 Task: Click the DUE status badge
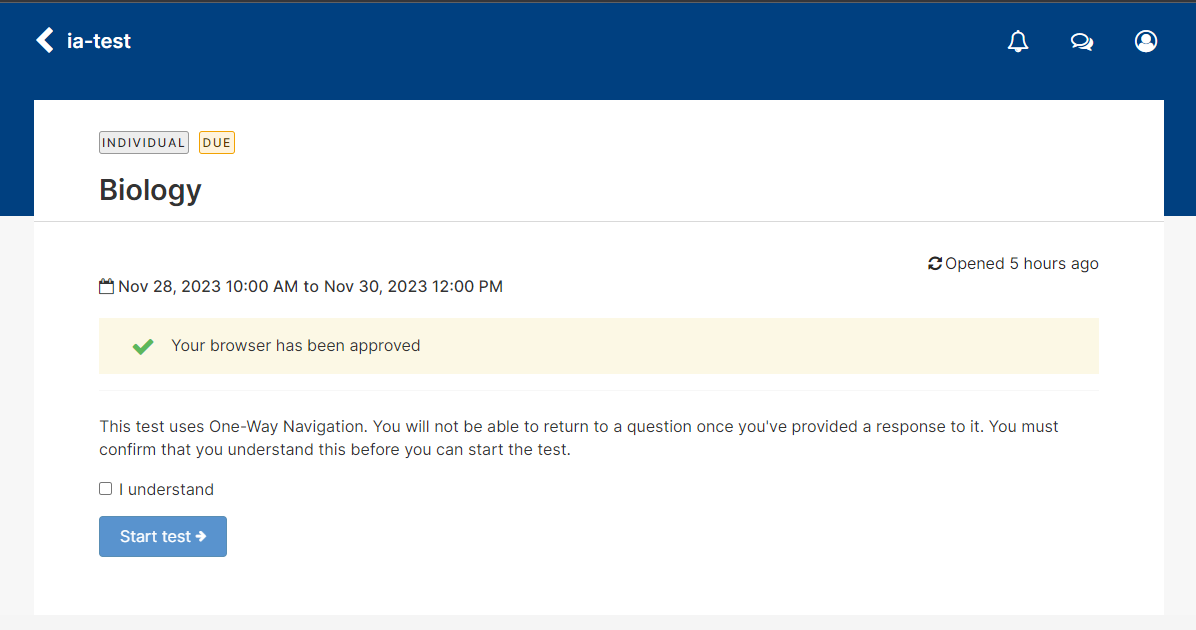(x=217, y=143)
